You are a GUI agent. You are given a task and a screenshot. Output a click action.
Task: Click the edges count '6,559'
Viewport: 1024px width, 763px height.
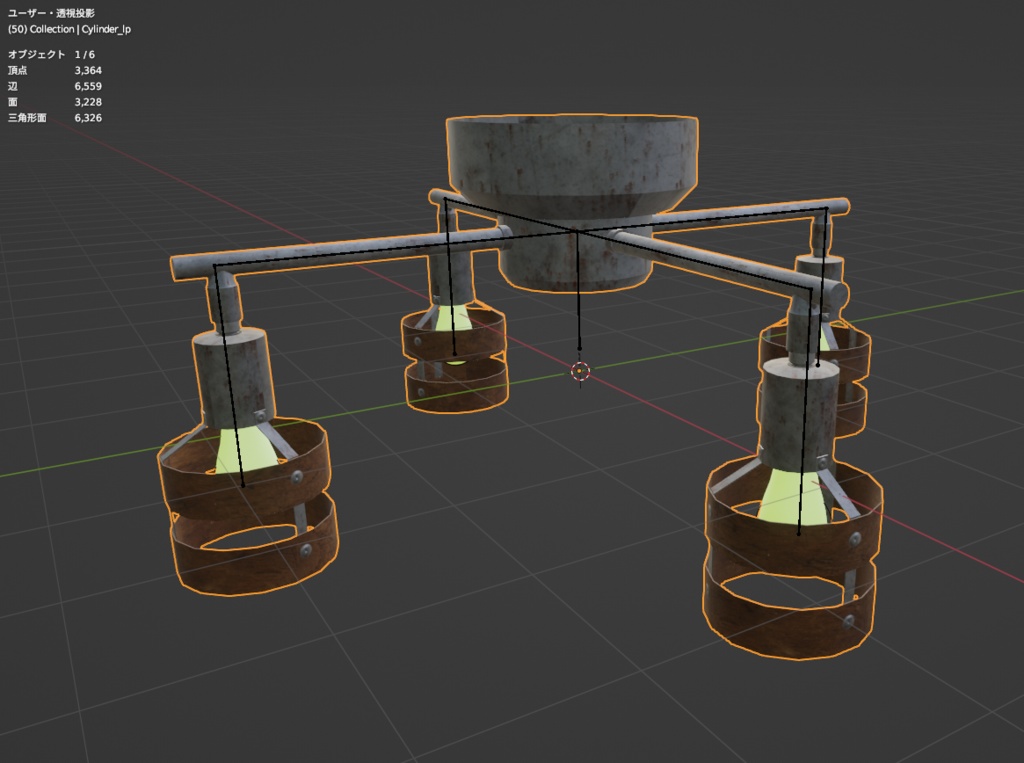[88, 86]
